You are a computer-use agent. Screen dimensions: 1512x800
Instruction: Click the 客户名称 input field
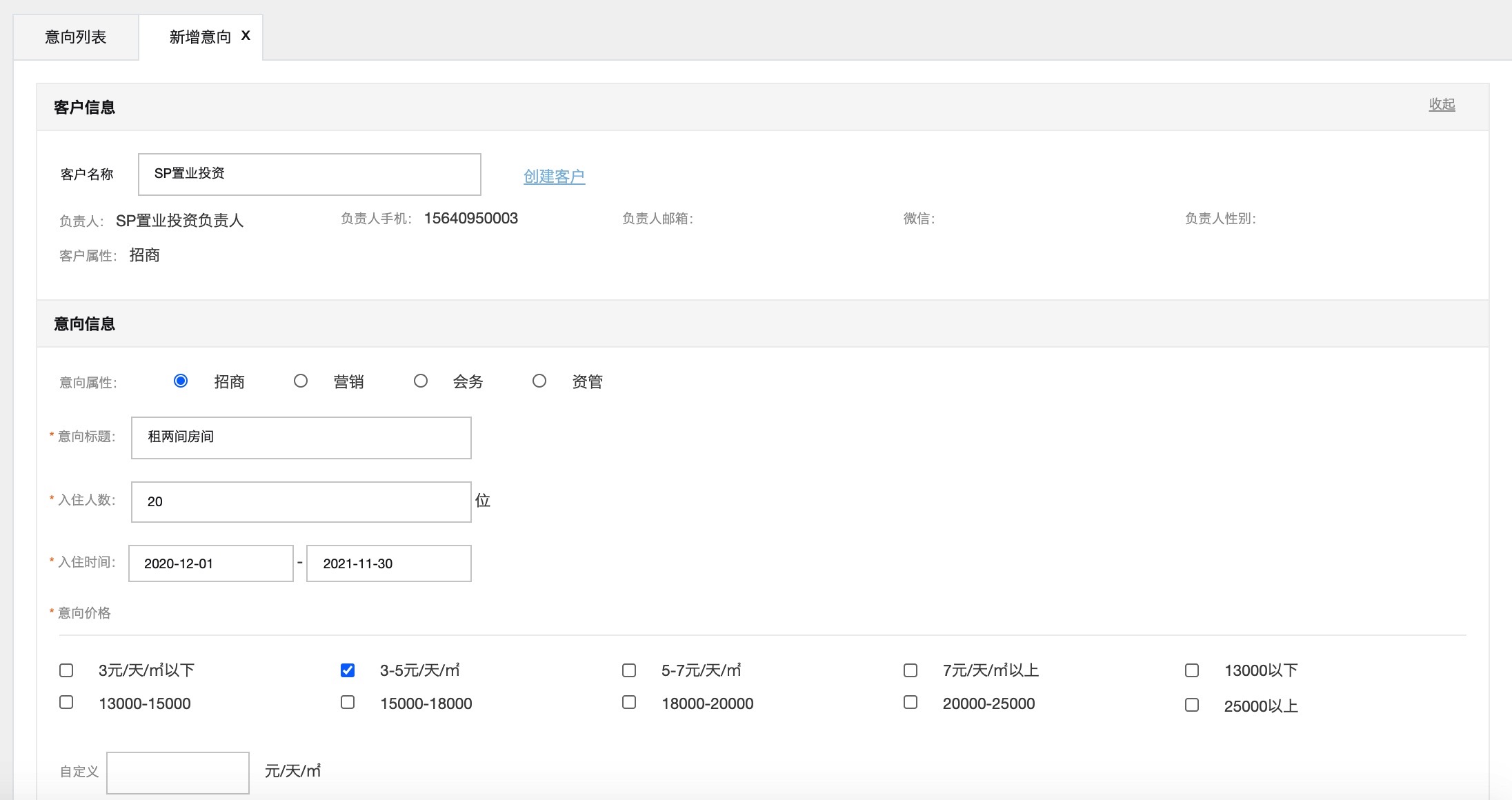(x=309, y=174)
